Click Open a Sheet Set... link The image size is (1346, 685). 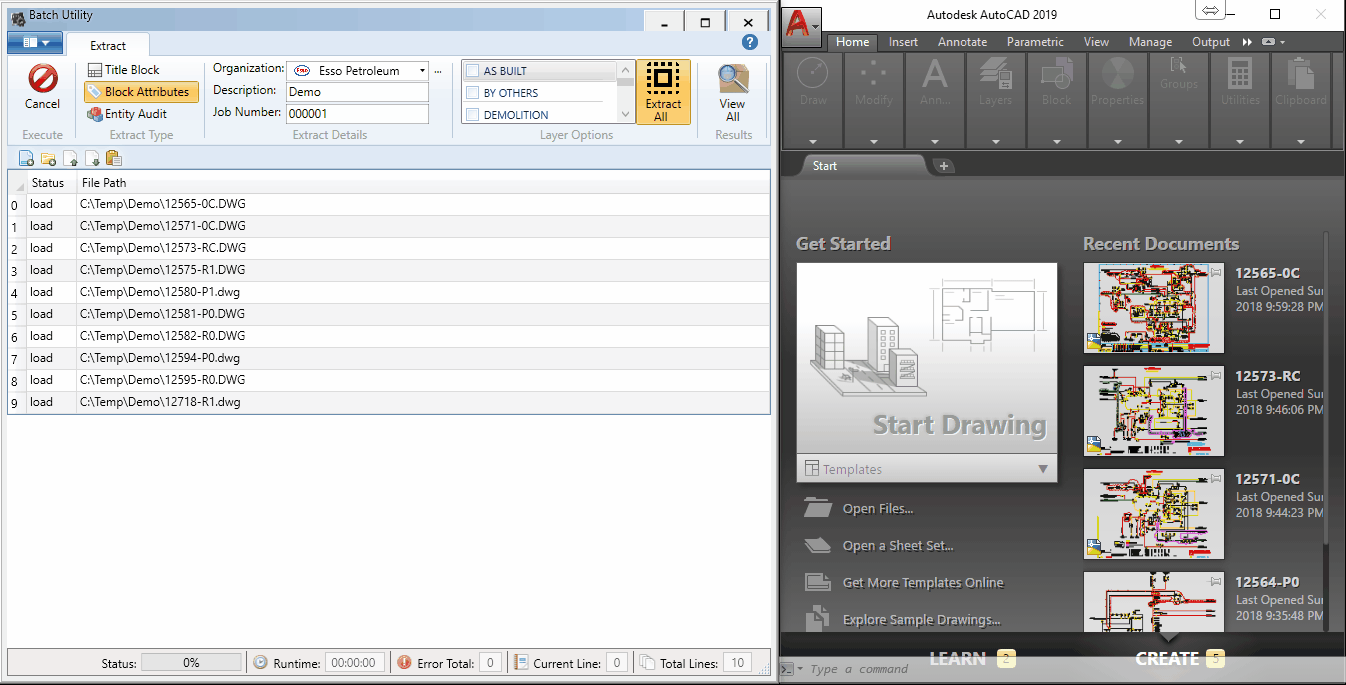pos(897,546)
